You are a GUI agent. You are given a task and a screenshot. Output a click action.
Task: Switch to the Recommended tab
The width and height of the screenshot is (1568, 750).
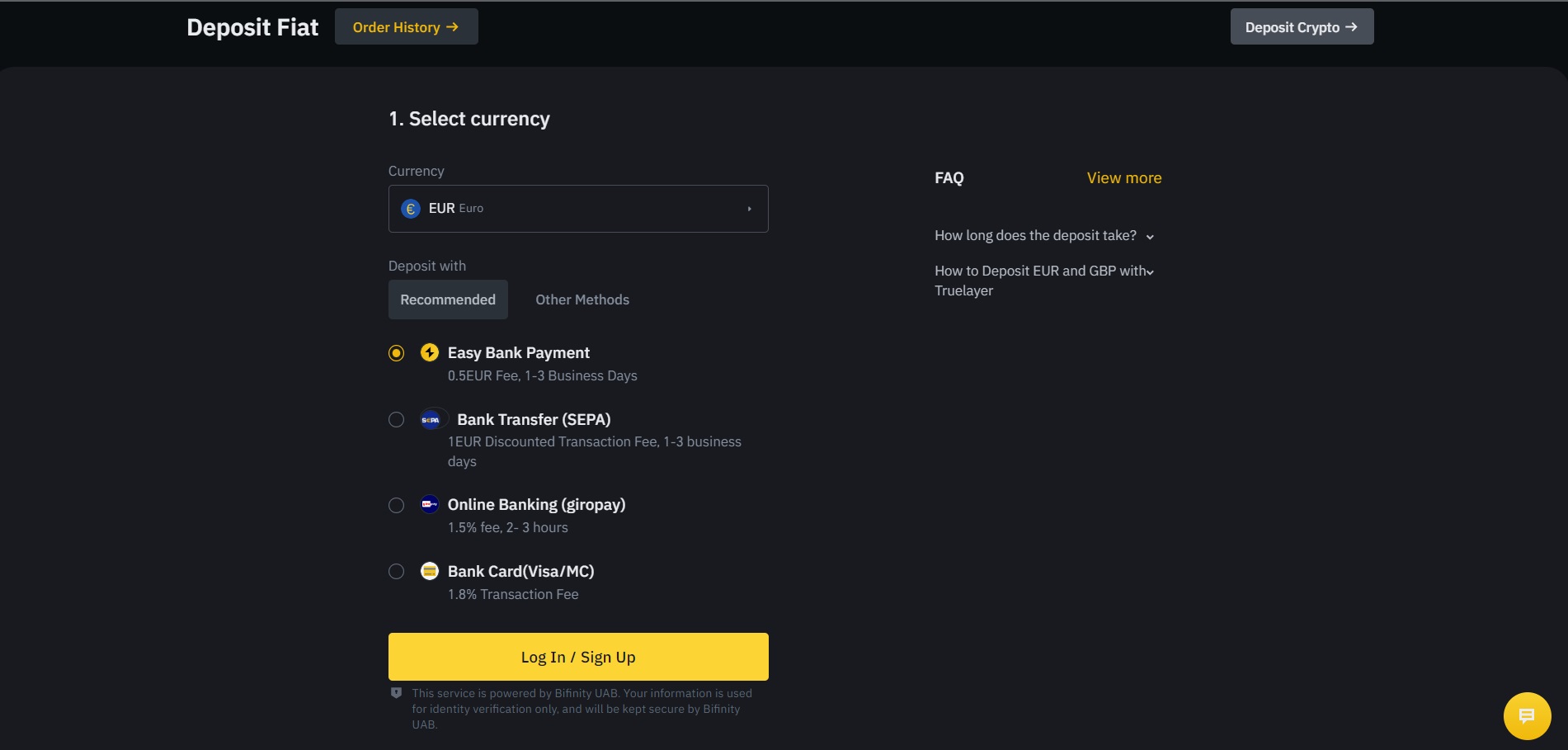pos(448,300)
